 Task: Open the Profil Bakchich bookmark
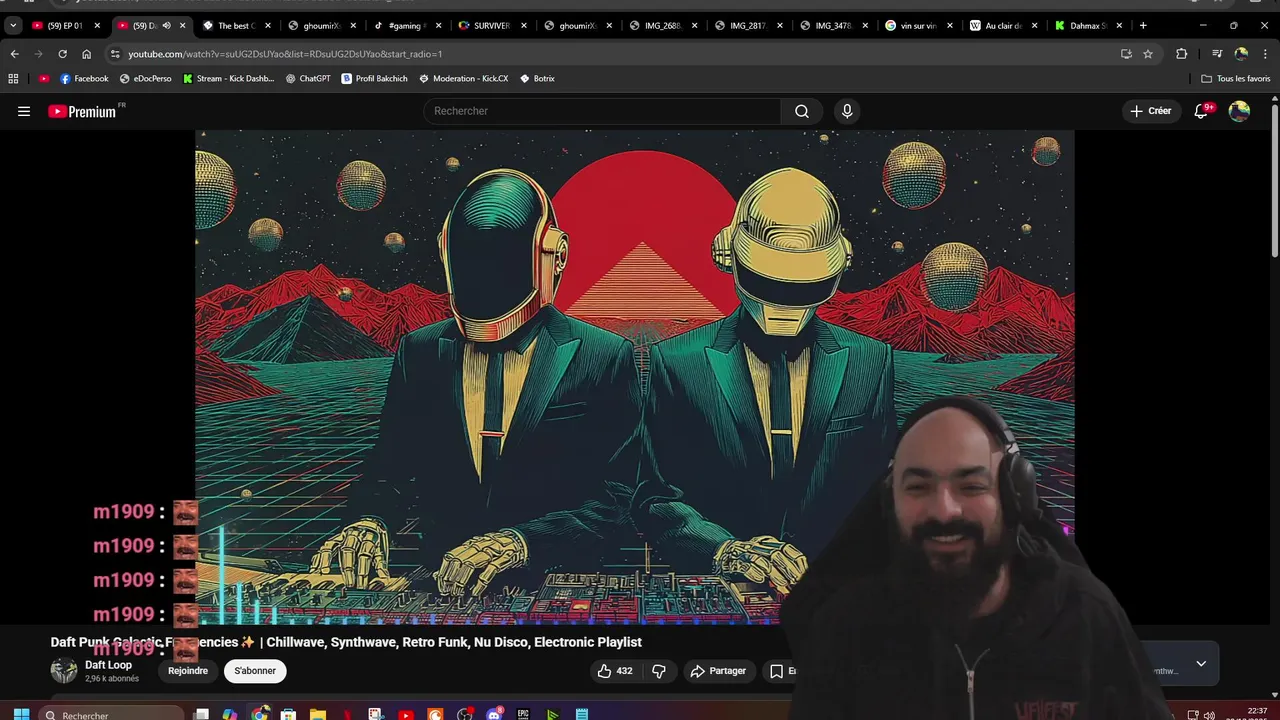[374, 78]
